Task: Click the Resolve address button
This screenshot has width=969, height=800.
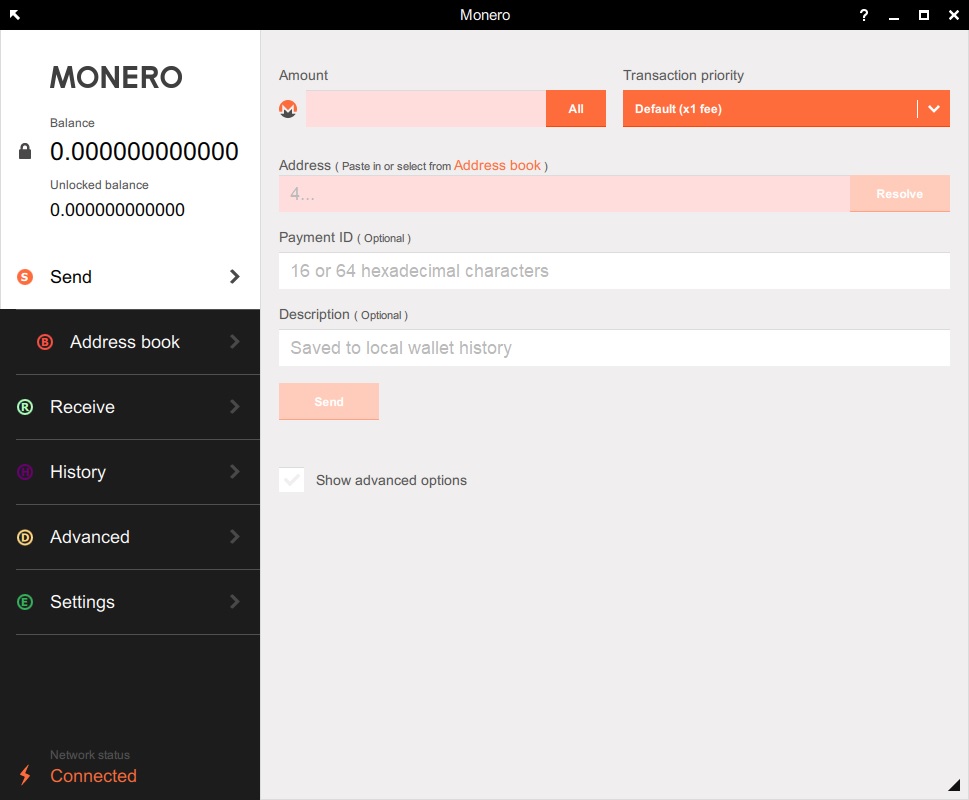Action: [x=900, y=194]
